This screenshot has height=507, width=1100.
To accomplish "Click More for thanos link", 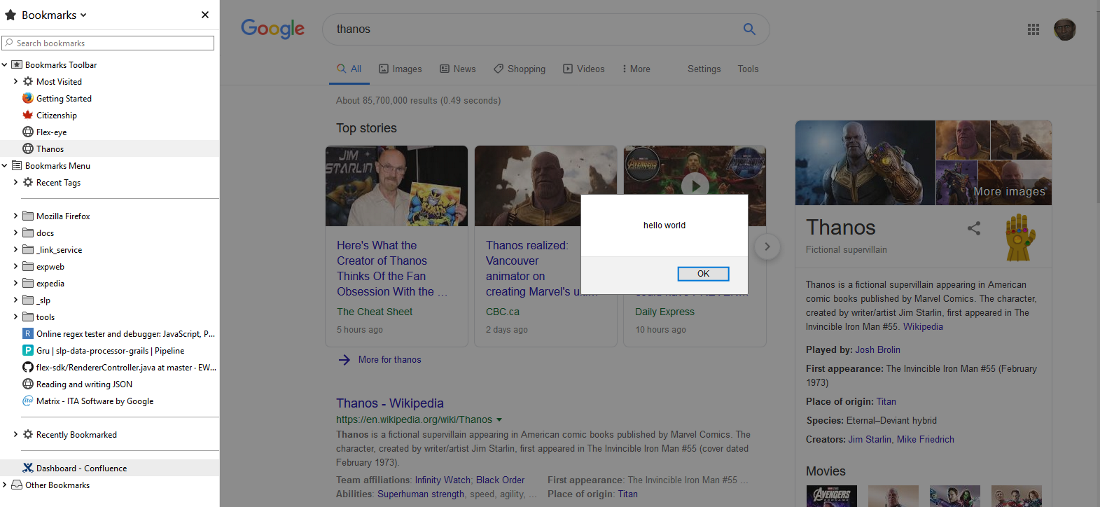I will pyautogui.click(x=389, y=360).
